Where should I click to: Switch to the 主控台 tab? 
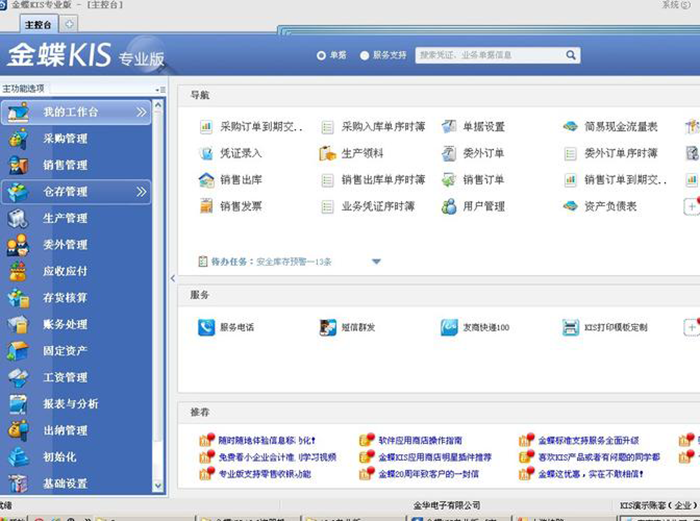point(38,25)
